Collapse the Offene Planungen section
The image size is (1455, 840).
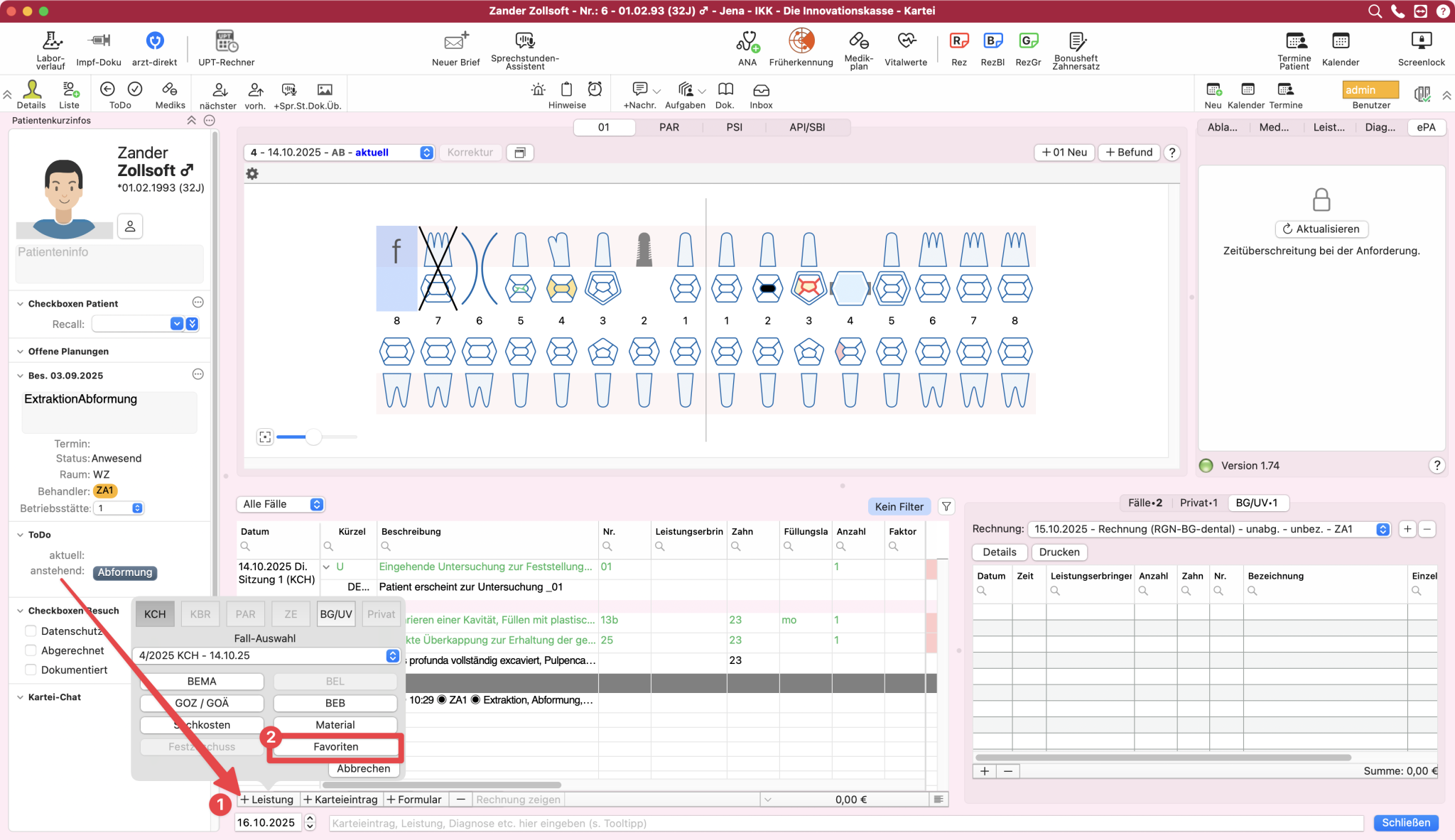click(x=20, y=351)
